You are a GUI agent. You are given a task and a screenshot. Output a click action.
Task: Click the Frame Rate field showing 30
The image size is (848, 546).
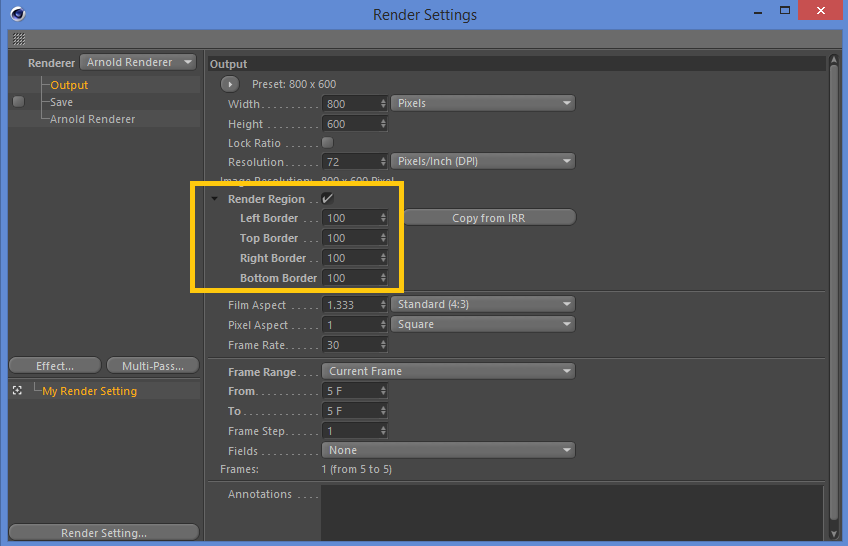coord(350,345)
